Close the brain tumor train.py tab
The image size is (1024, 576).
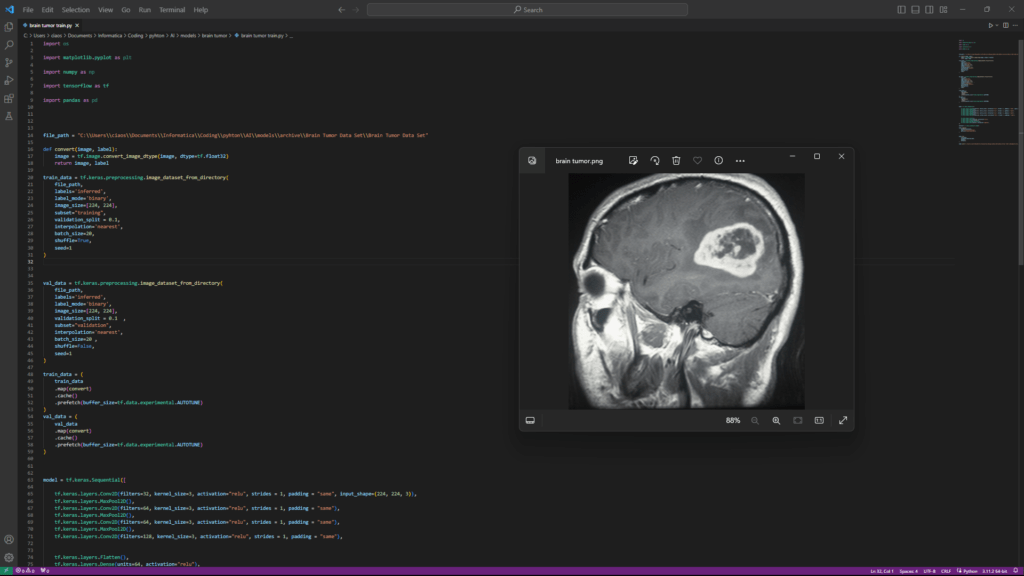[x=76, y=25]
